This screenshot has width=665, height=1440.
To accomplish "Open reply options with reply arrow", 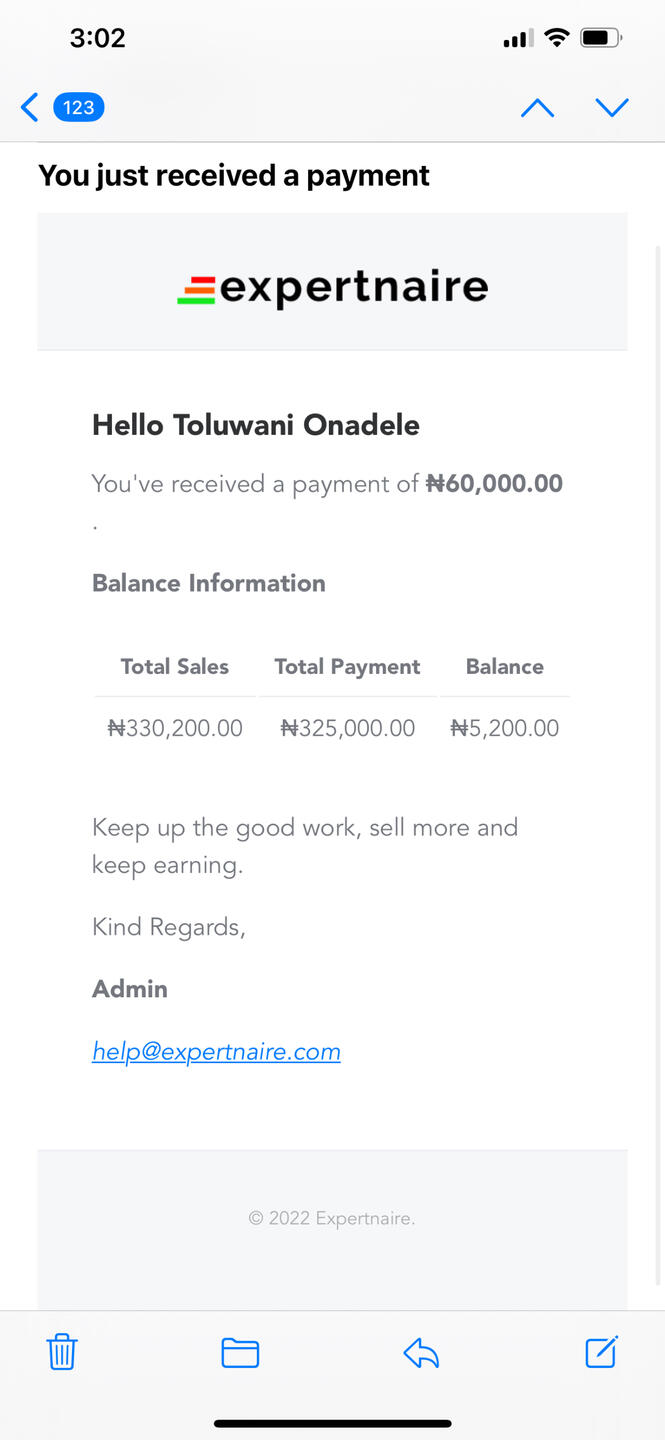I will (x=421, y=1353).
